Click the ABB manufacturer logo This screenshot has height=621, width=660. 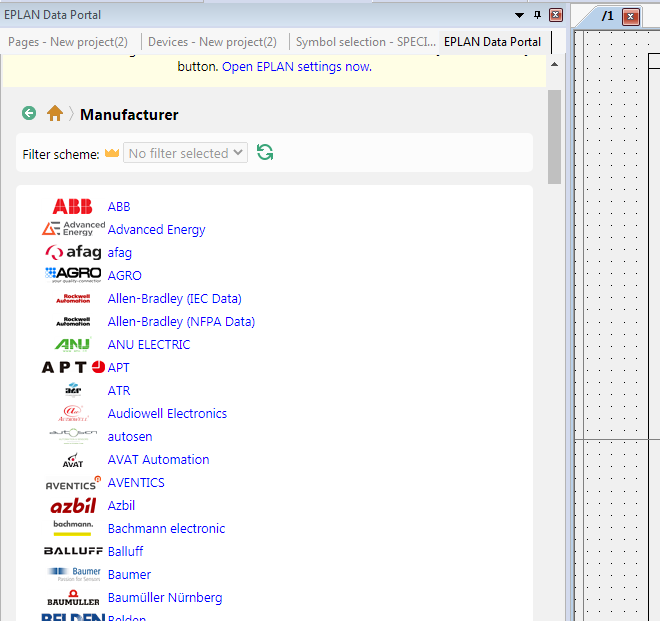73,207
